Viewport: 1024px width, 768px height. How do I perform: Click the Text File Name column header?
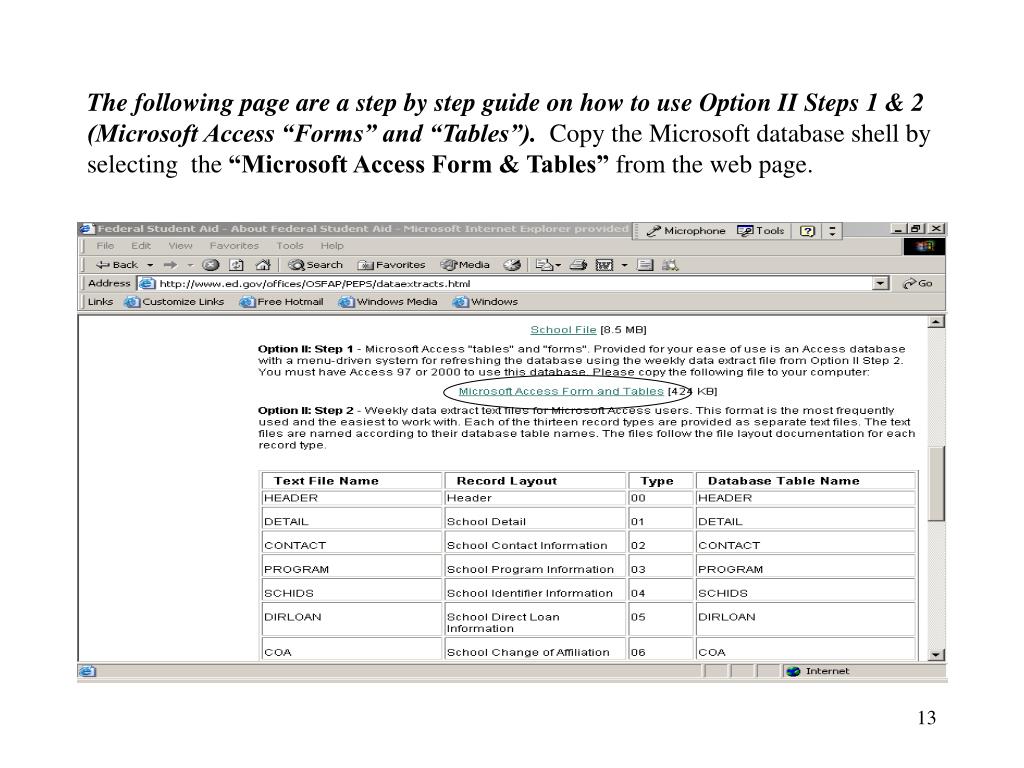351,481
